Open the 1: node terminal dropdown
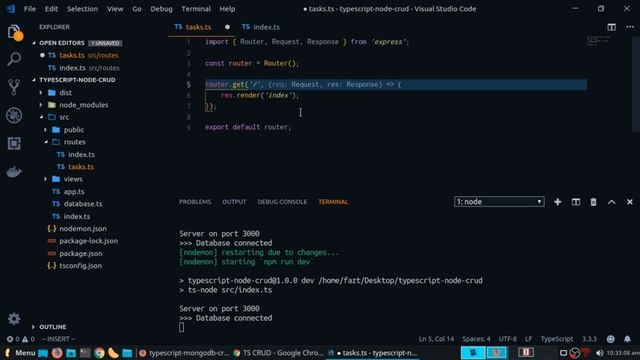Screen dimensions: 640x360 pos(499,202)
